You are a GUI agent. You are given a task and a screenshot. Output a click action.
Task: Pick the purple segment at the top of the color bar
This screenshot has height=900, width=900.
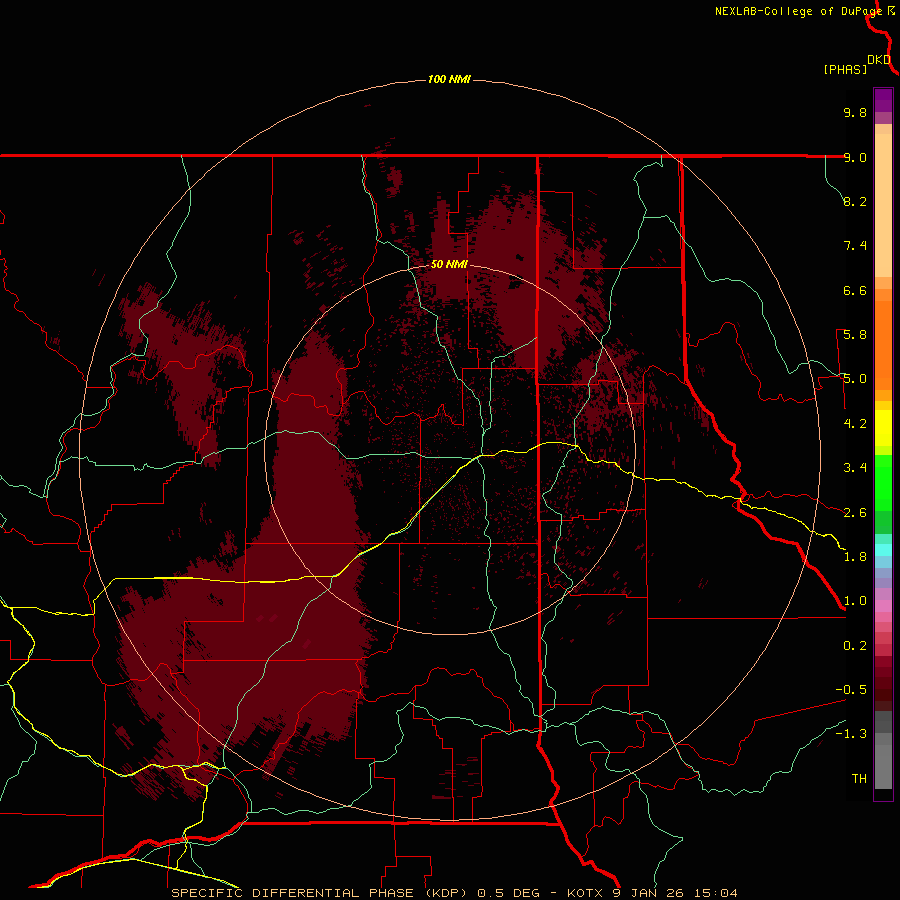[x=883, y=100]
